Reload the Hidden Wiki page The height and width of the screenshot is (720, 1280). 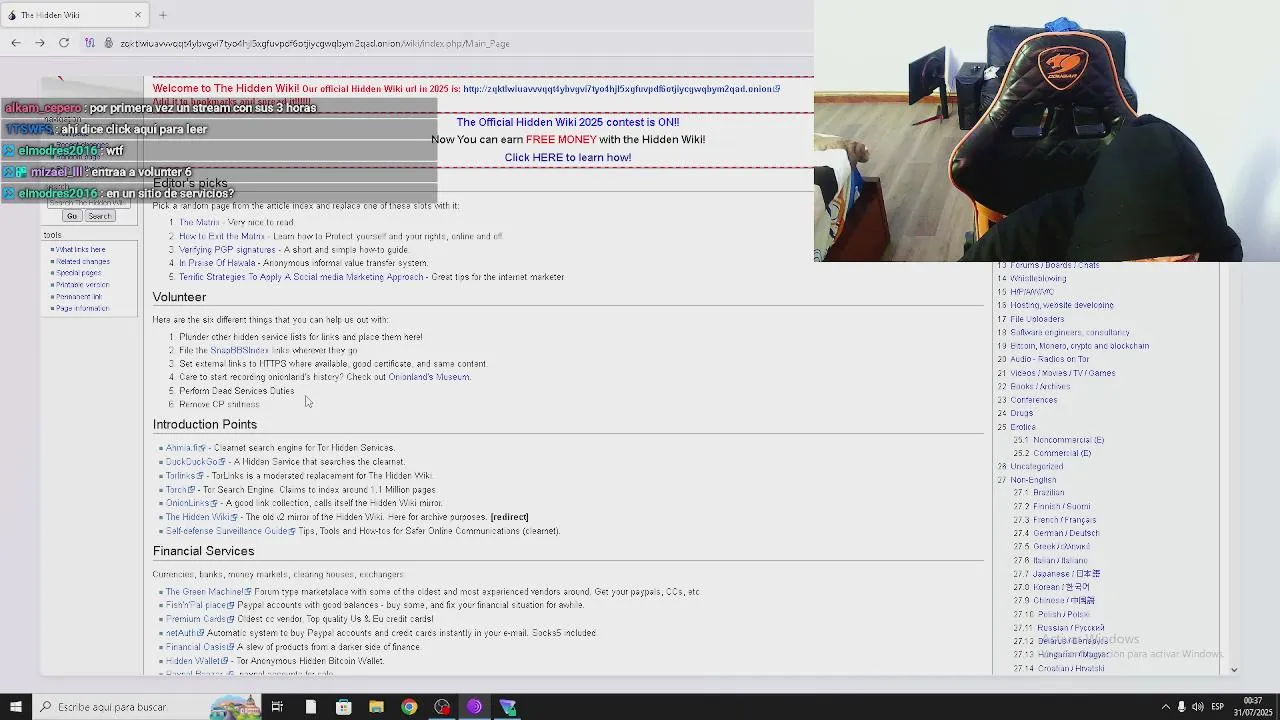tap(64, 43)
